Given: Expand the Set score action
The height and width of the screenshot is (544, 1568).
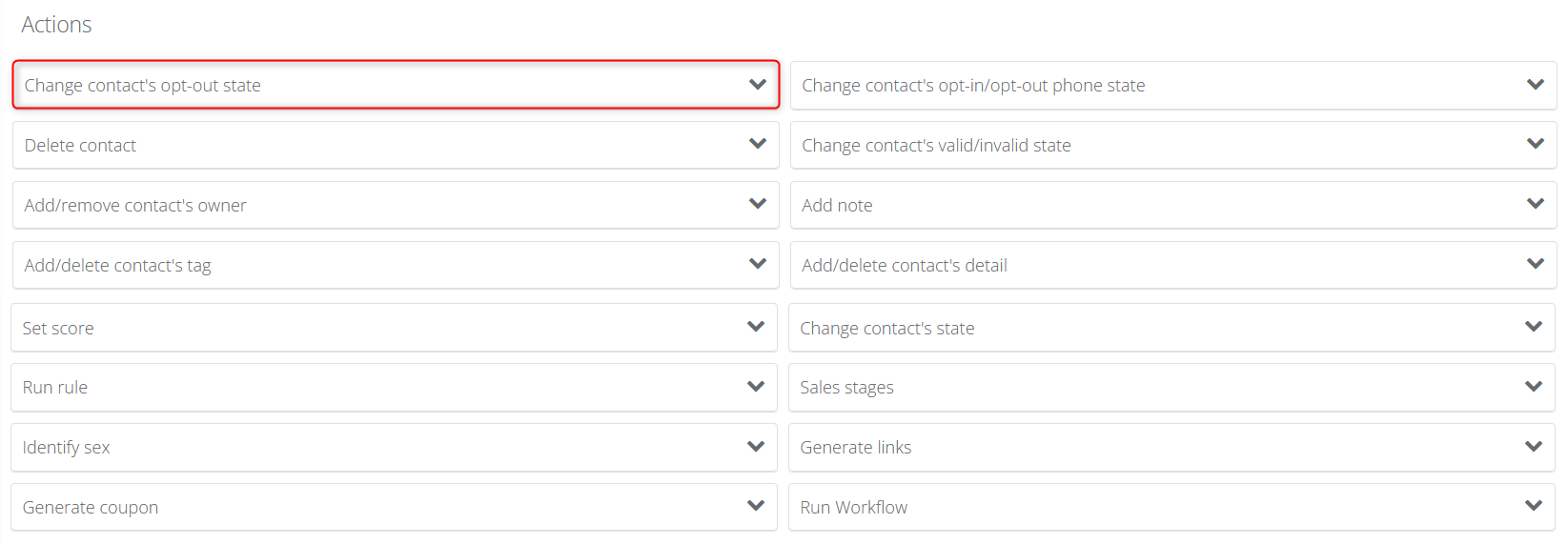Looking at the screenshot, I should pos(394,328).
